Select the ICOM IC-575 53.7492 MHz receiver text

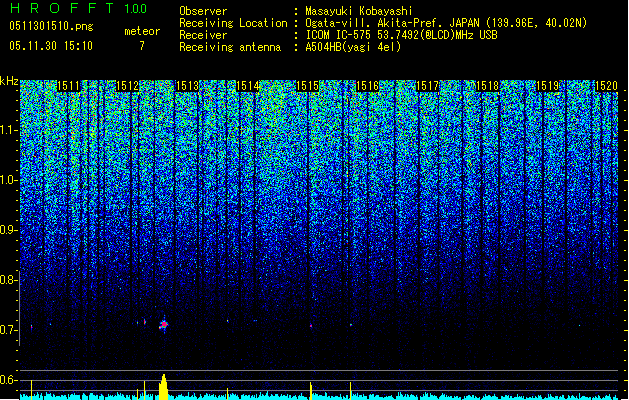(x=401, y=35)
